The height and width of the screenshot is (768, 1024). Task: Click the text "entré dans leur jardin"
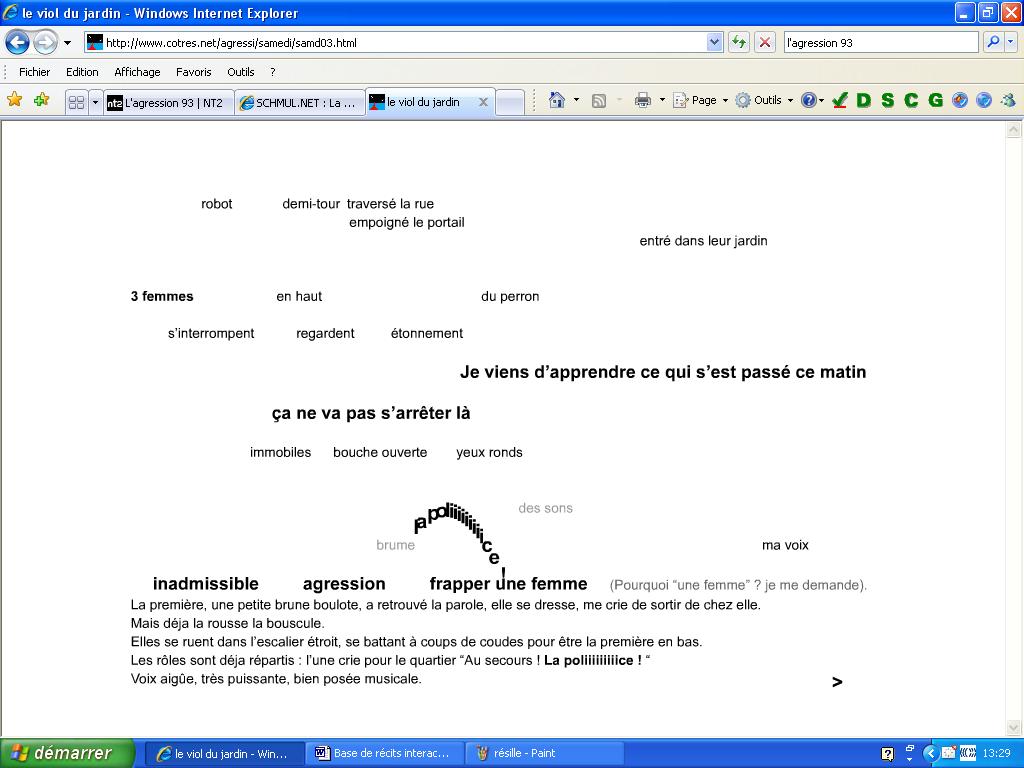coord(703,241)
